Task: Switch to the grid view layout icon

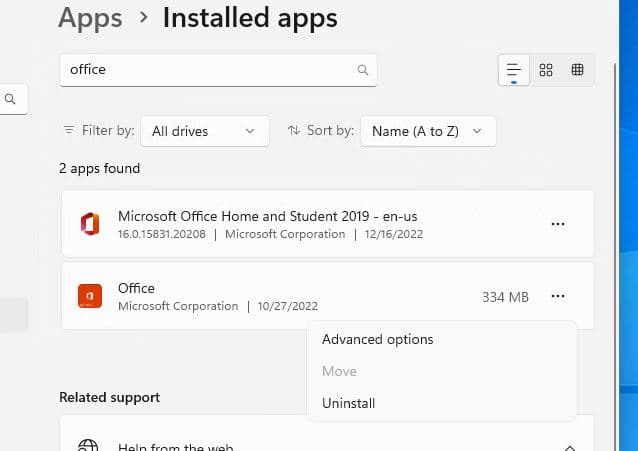Action: [x=546, y=70]
